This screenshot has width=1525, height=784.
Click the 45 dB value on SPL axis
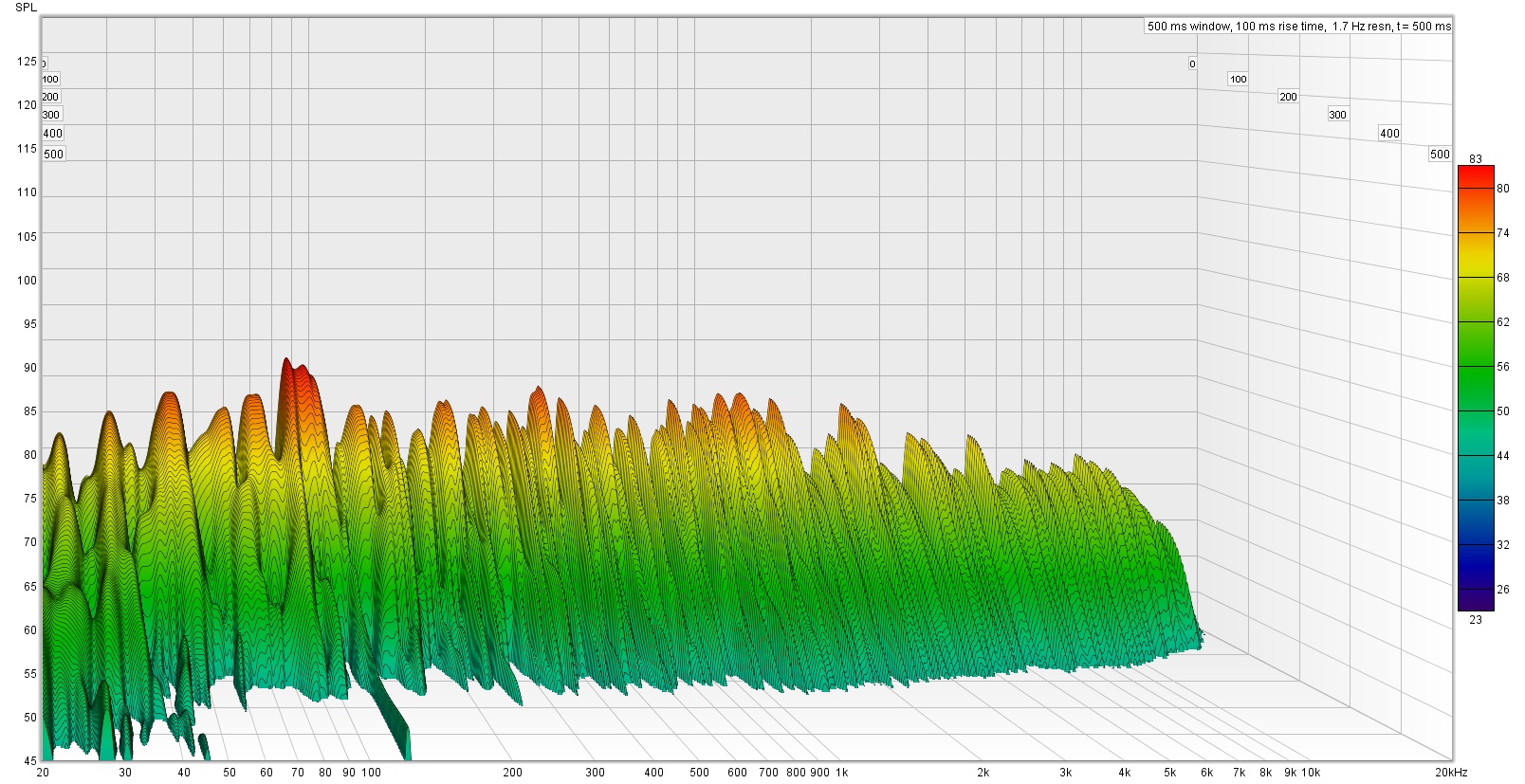click(x=30, y=760)
